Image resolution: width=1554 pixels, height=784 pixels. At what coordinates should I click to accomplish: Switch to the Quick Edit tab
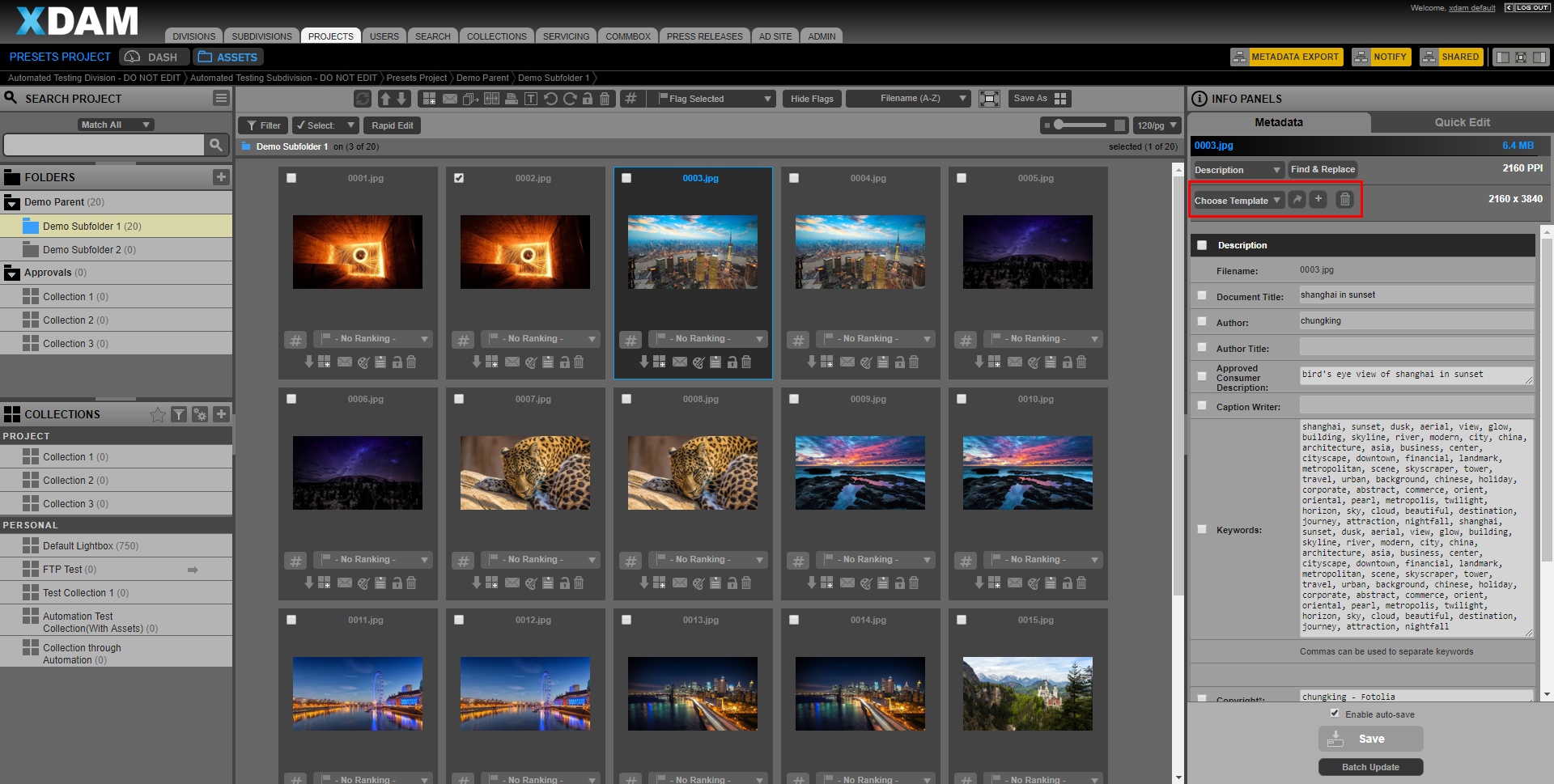tap(1462, 122)
